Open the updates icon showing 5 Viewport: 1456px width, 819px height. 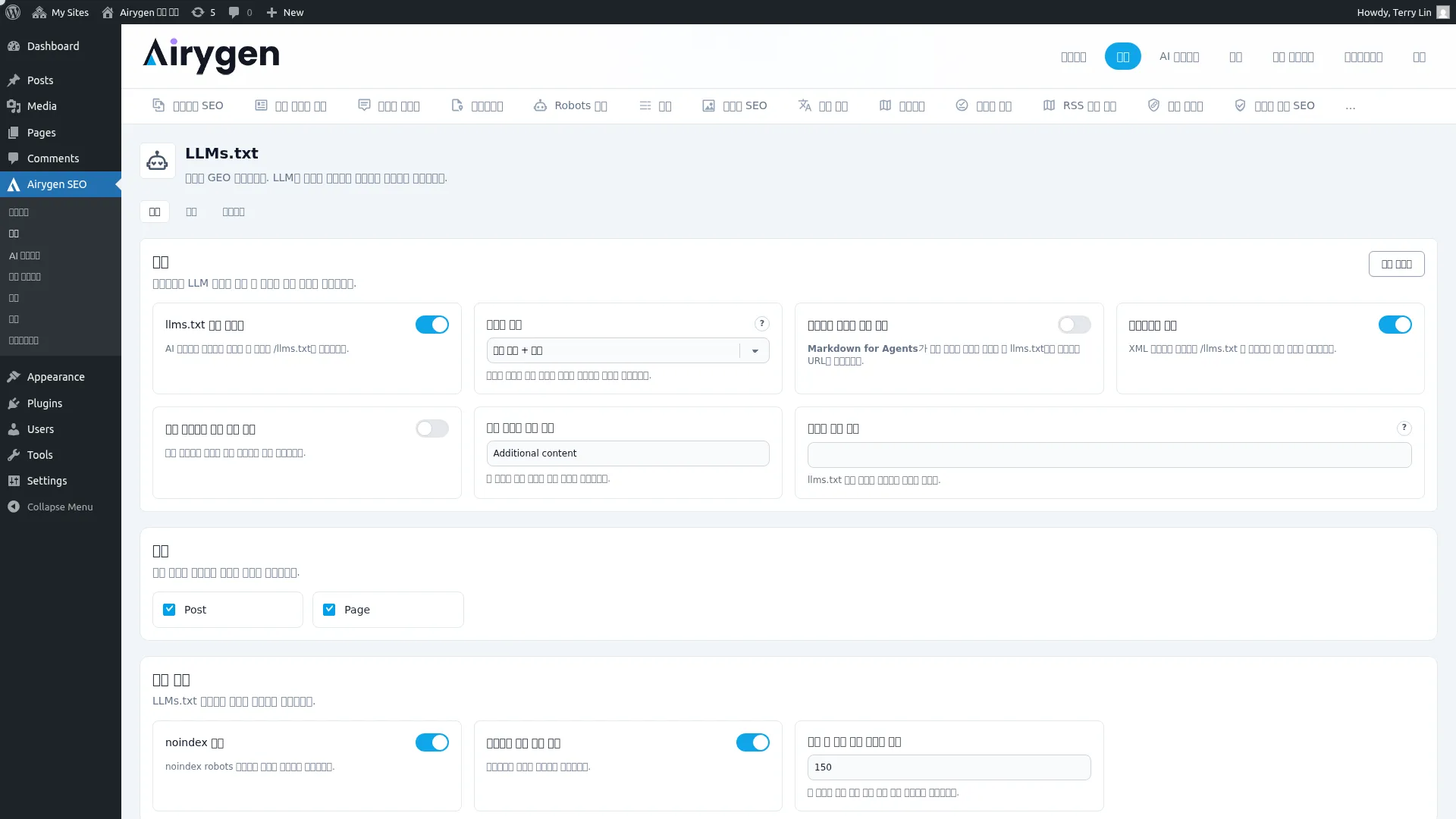(203, 12)
